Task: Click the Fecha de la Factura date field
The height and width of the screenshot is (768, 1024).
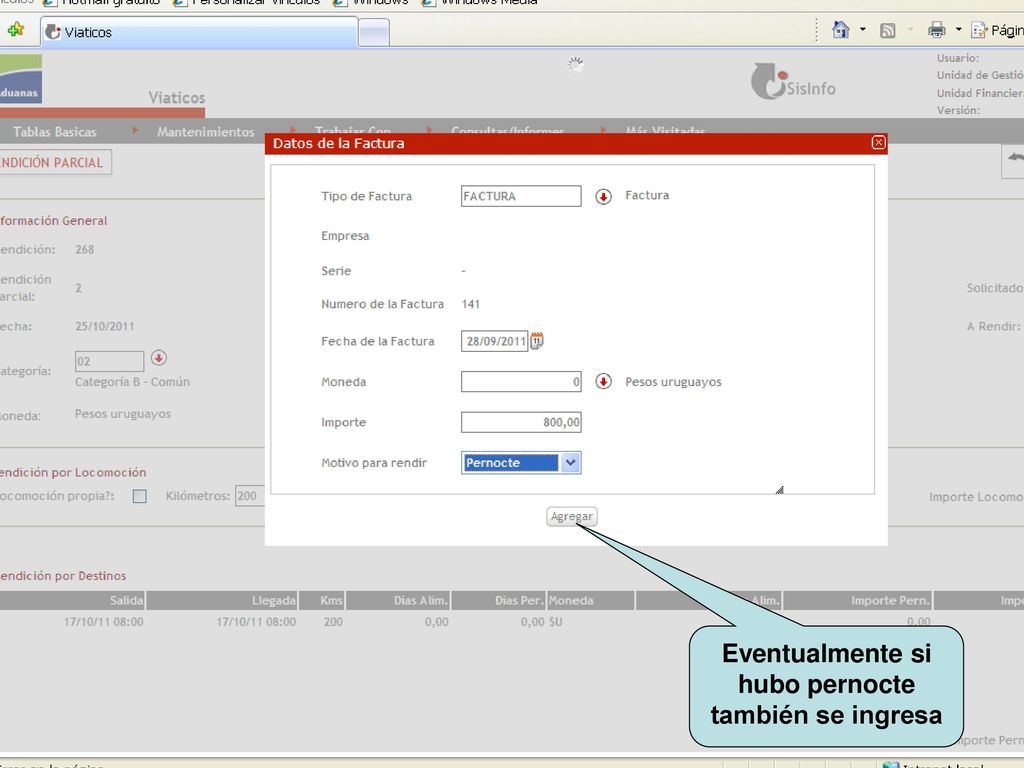Action: [494, 341]
